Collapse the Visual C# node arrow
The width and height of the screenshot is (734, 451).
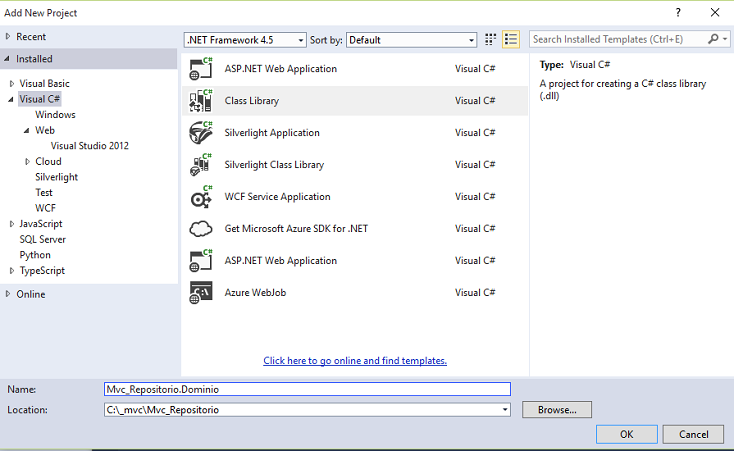tap(11, 99)
